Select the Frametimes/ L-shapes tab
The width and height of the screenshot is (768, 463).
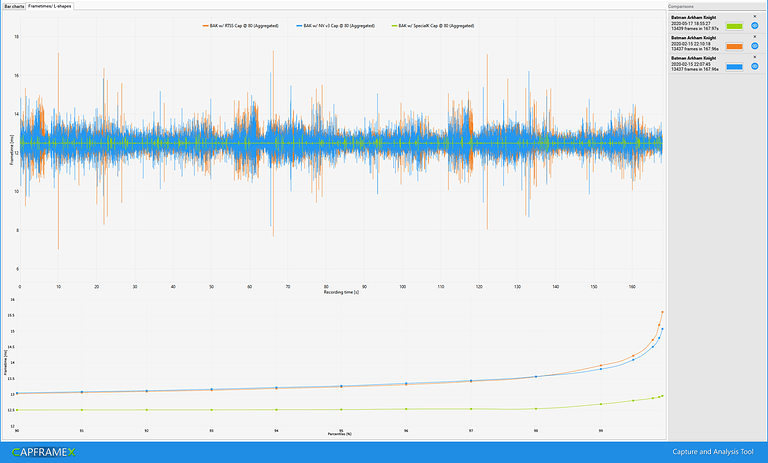[x=50, y=6]
